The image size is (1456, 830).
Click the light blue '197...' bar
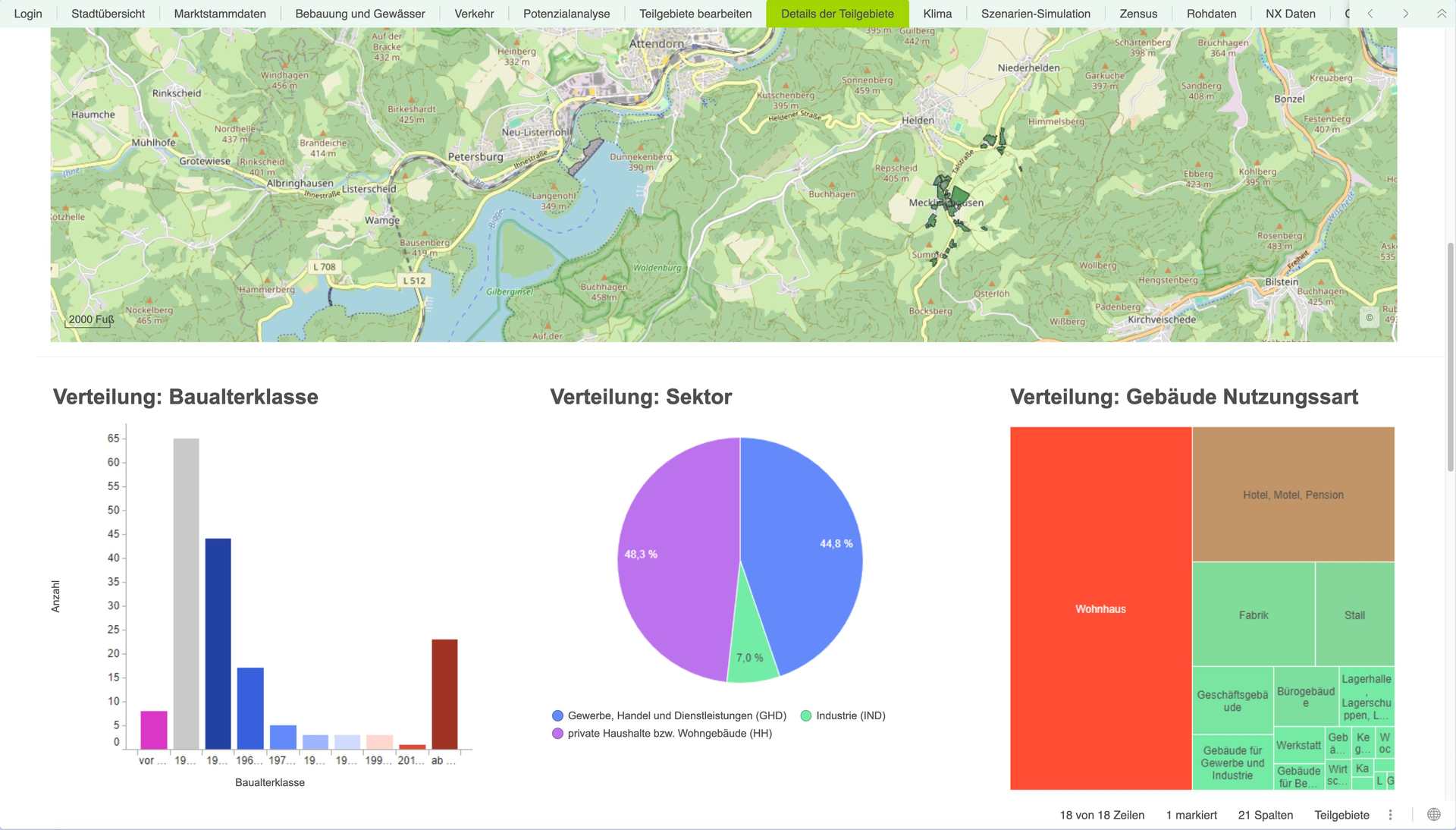point(283,737)
